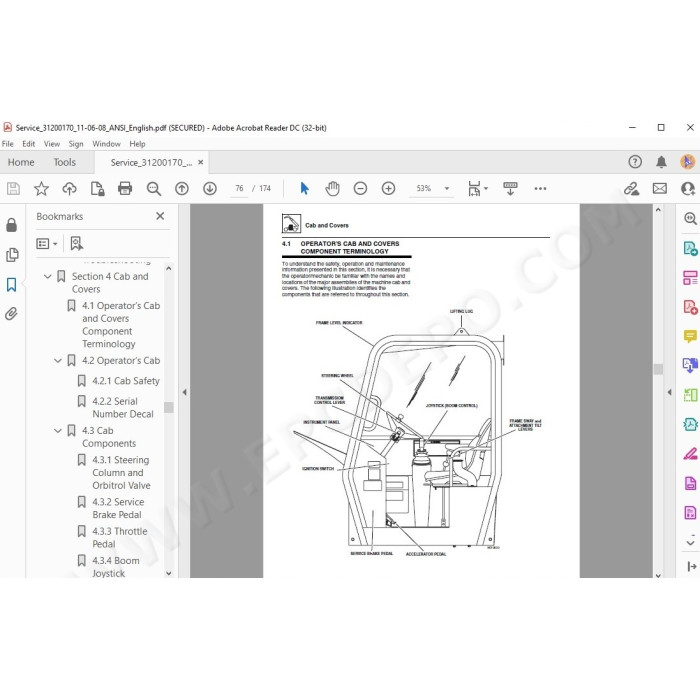Collapse 4.2 Operator's Cab bookmark
Viewport: 700px width, 700px height.
(x=58, y=361)
